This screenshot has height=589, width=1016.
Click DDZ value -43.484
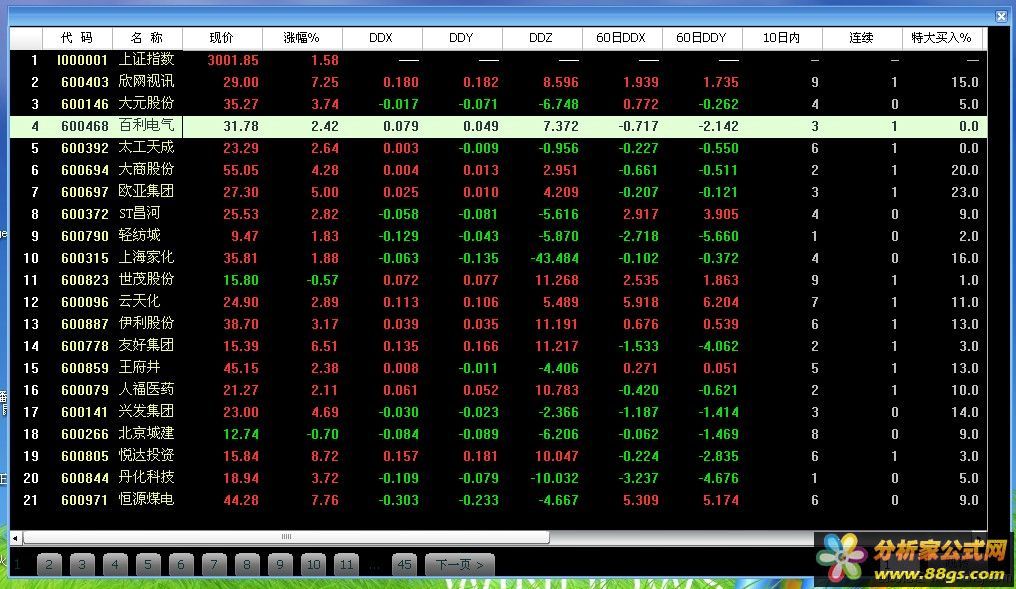555,259
